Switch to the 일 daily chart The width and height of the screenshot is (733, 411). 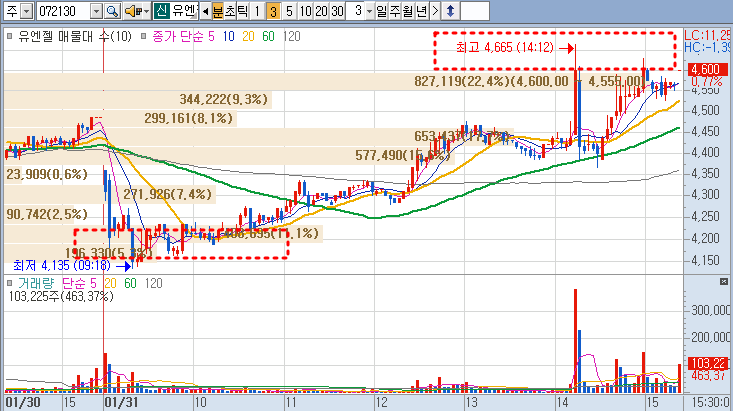click(x=381, y=11)
